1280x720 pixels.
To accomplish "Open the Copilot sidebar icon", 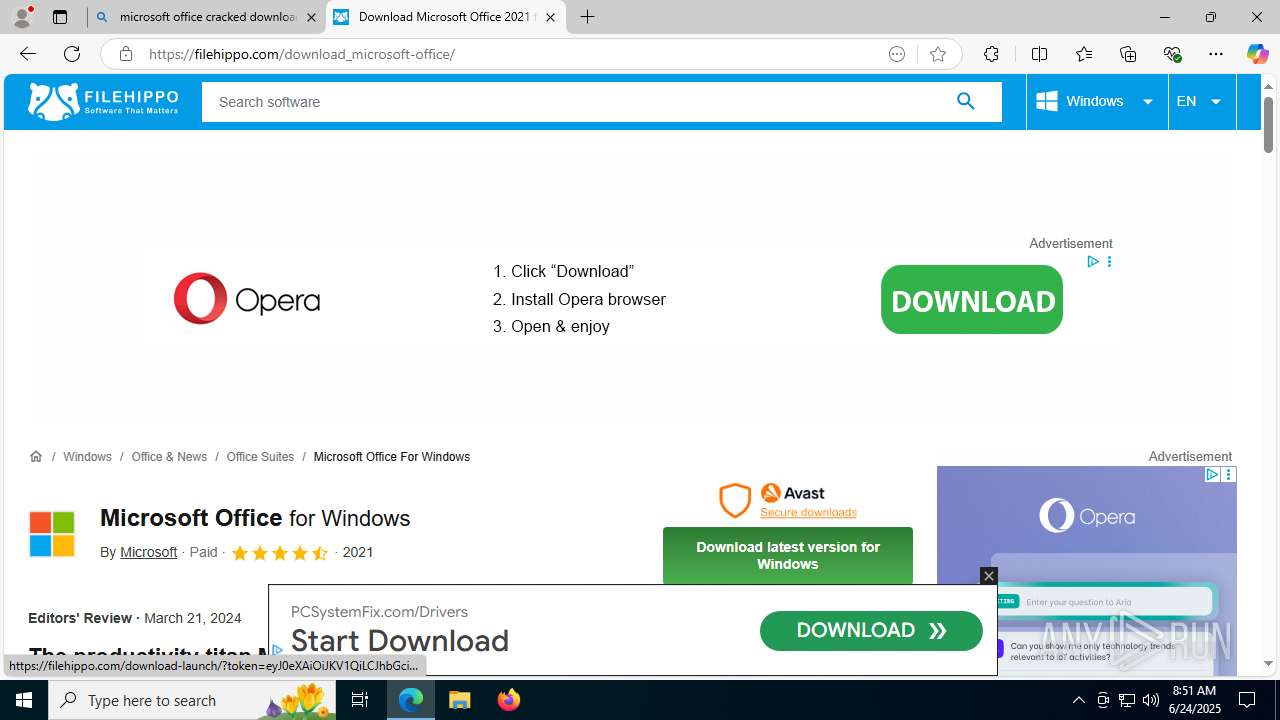I will (1257, 54).
